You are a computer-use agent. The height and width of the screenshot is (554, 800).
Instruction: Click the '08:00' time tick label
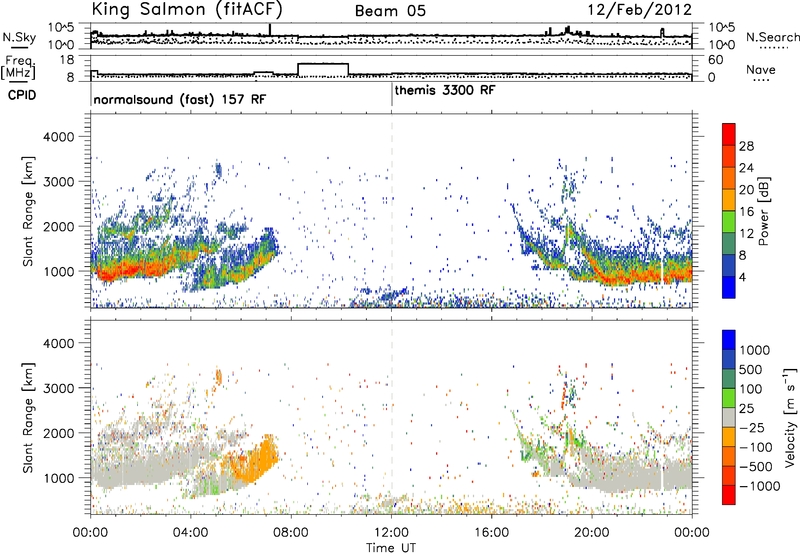(x=291, y=533)
